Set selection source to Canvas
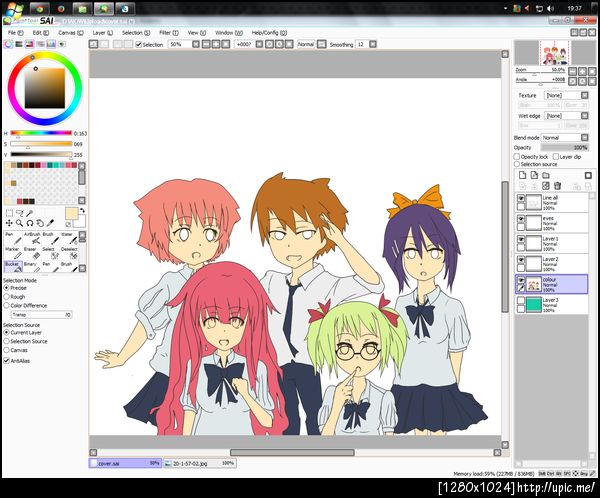The height and width of the screenshot is (498, 600). [7, 350]
